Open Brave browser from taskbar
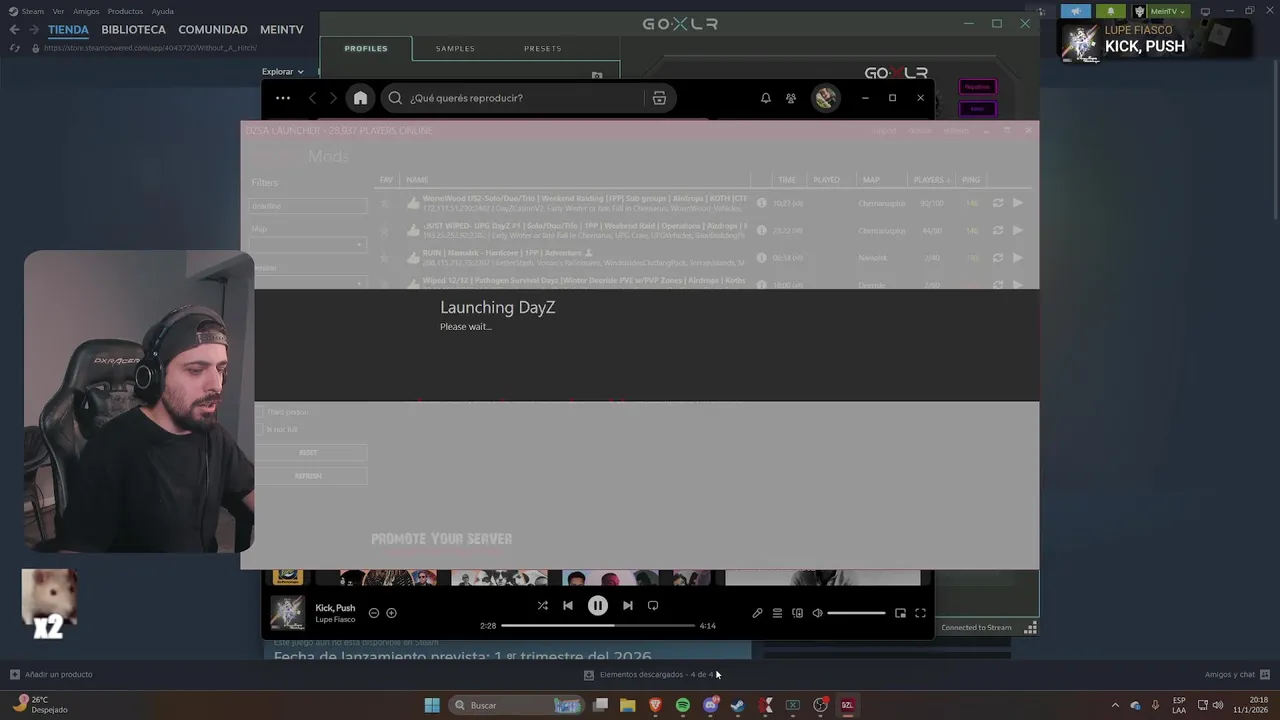The image size is (1280, 720). point(656,705)
